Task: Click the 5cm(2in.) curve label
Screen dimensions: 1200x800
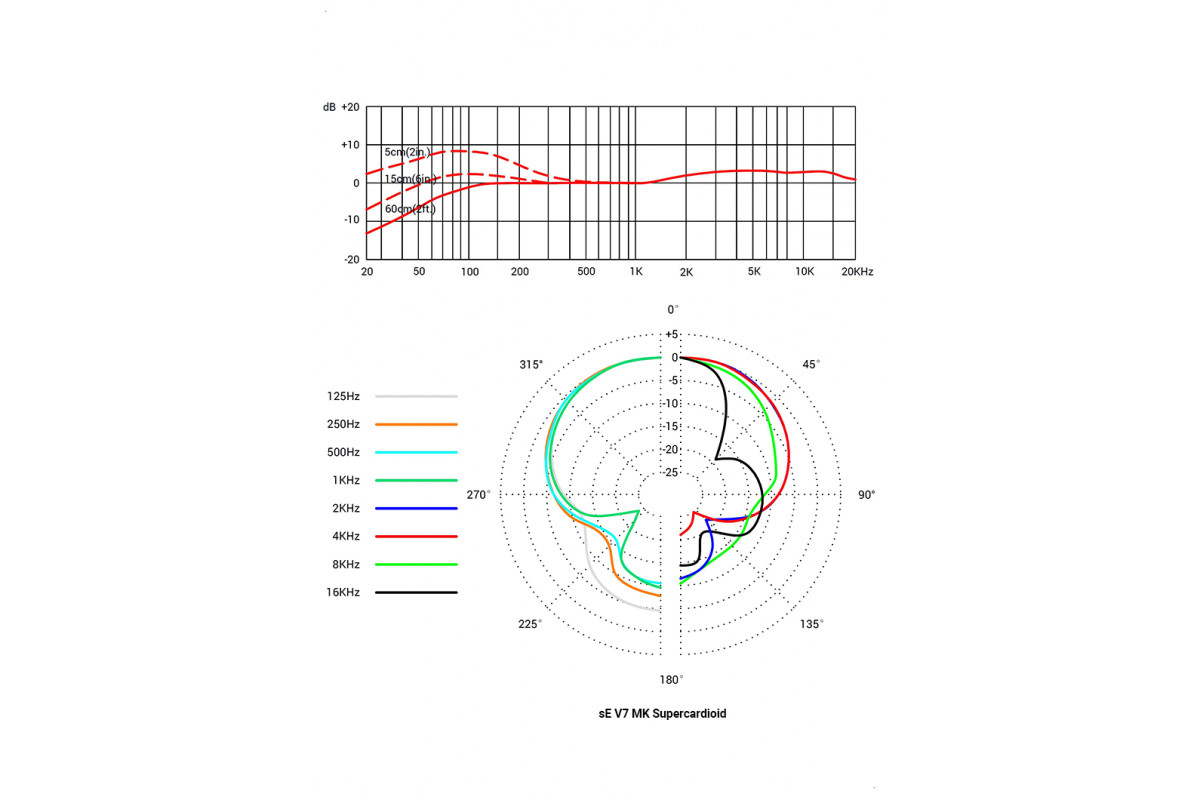Action: coord(409,152)
